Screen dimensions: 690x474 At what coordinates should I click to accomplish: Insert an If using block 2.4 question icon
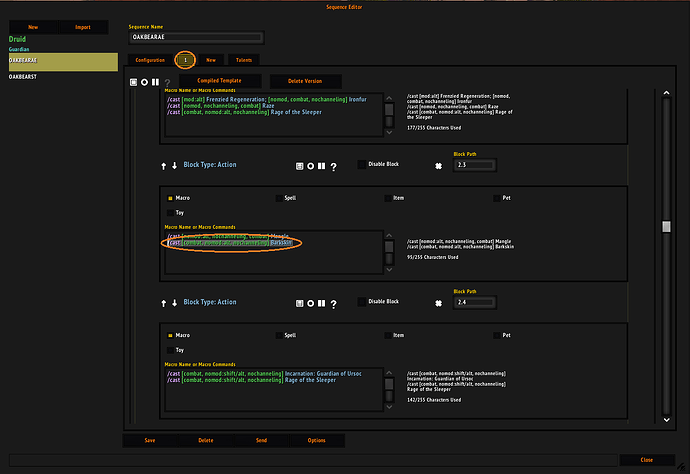(334, 304)
